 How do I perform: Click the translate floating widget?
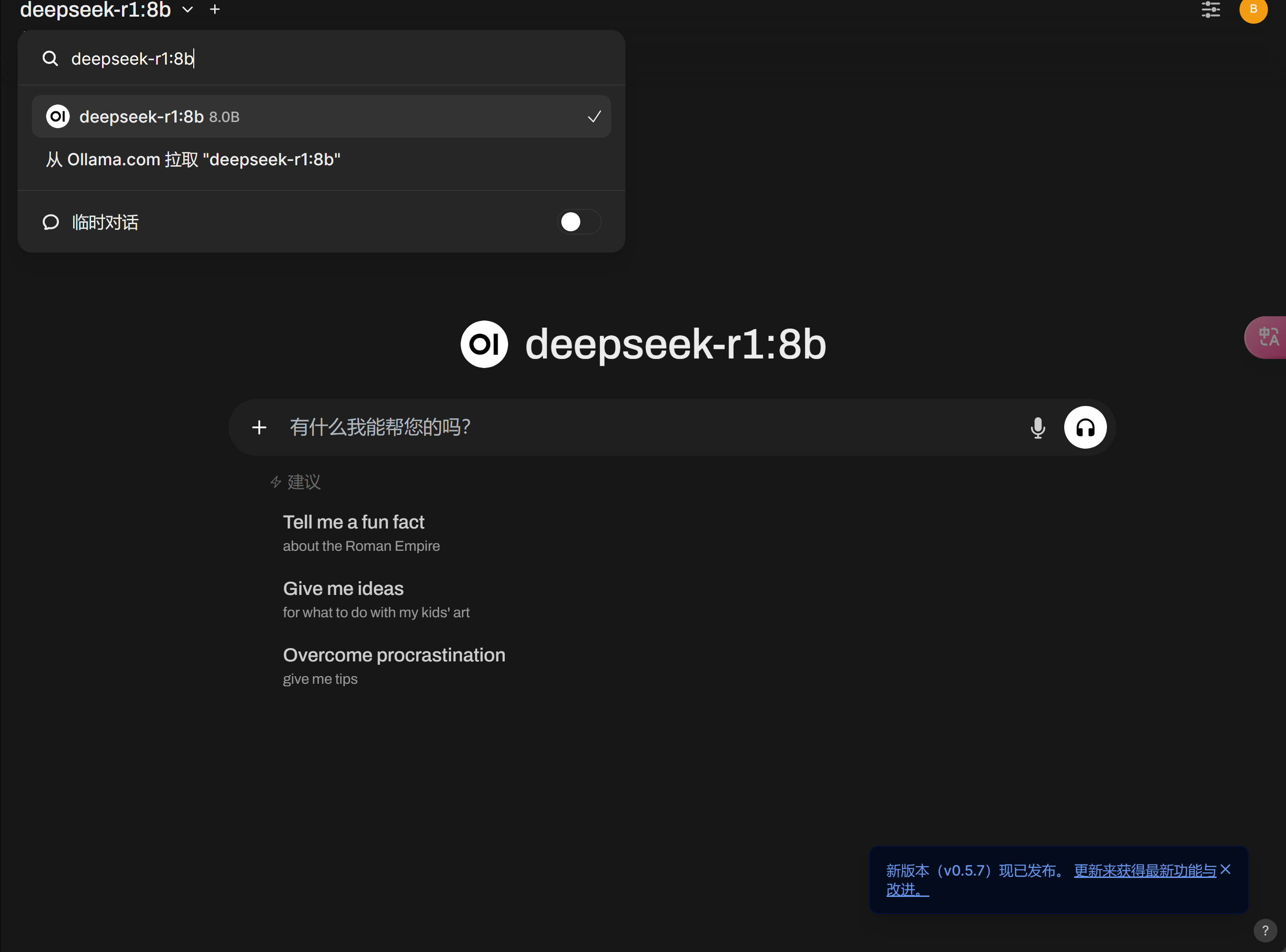(1266, 337)
